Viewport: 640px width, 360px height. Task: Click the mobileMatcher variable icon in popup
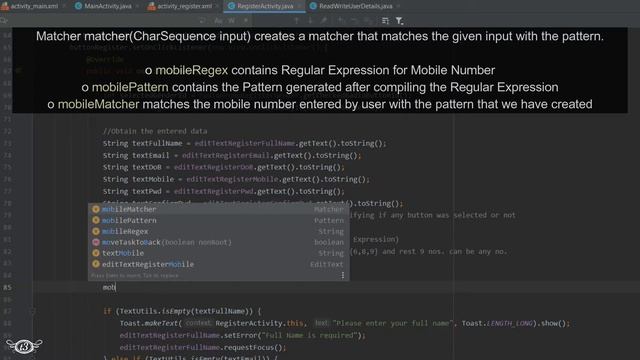click(x=96, y=209)
